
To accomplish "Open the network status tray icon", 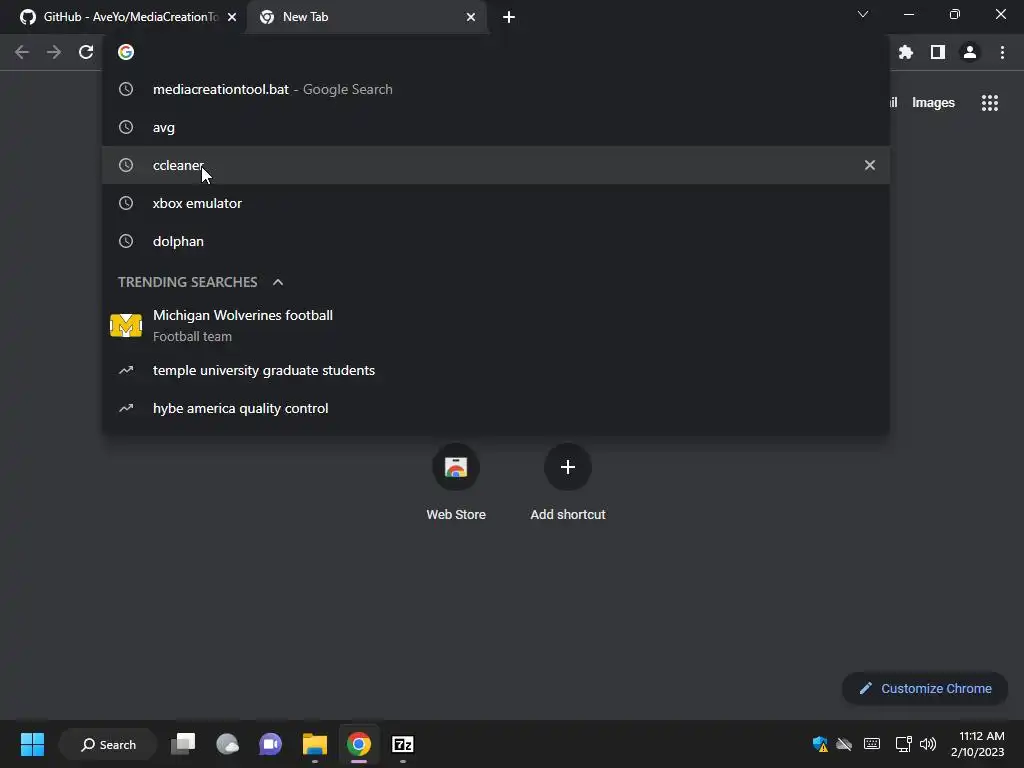I will click(x=903, y=744).
